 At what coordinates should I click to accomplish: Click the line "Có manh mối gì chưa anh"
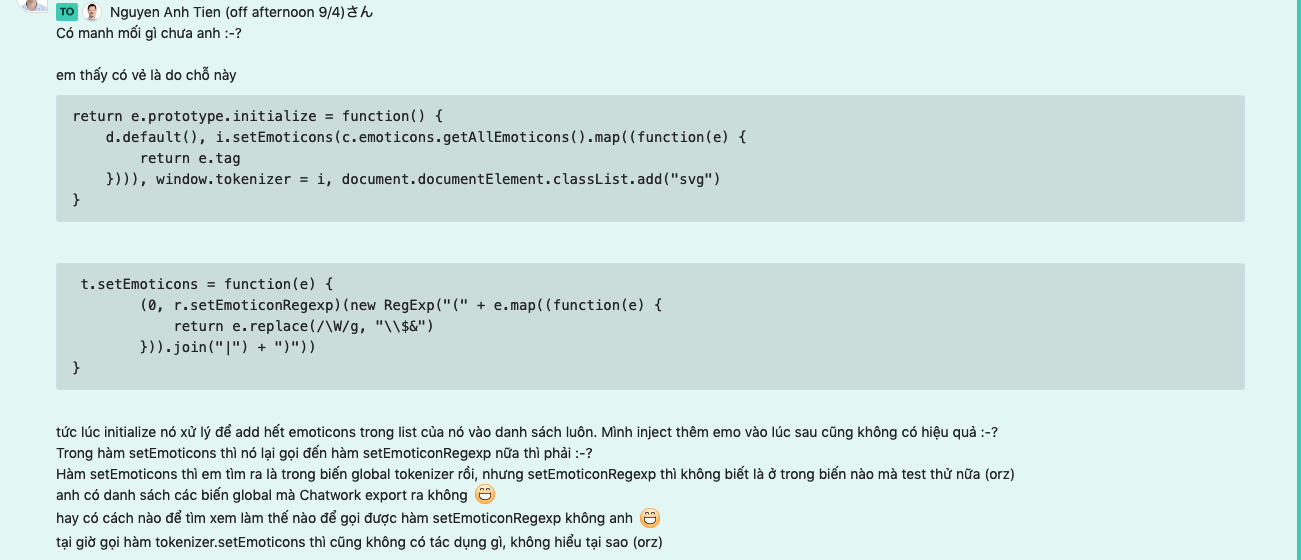149,33
